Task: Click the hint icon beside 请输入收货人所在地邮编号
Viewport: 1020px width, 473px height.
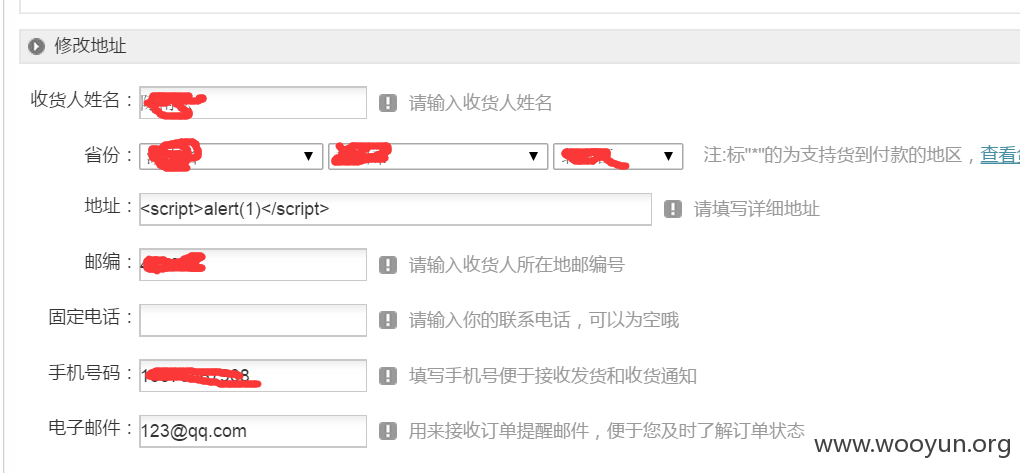Action: pyautogui.click(x=388, y=264)
